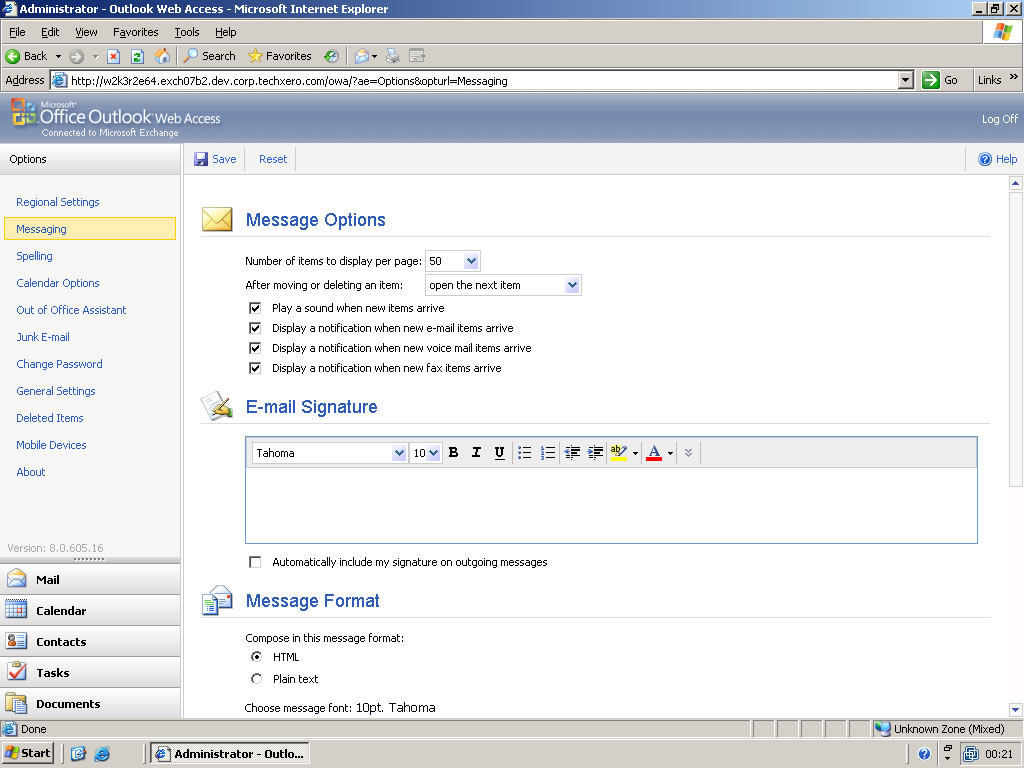Open the items per page dropdown
Screen dimensions: 1024x768
471,261
